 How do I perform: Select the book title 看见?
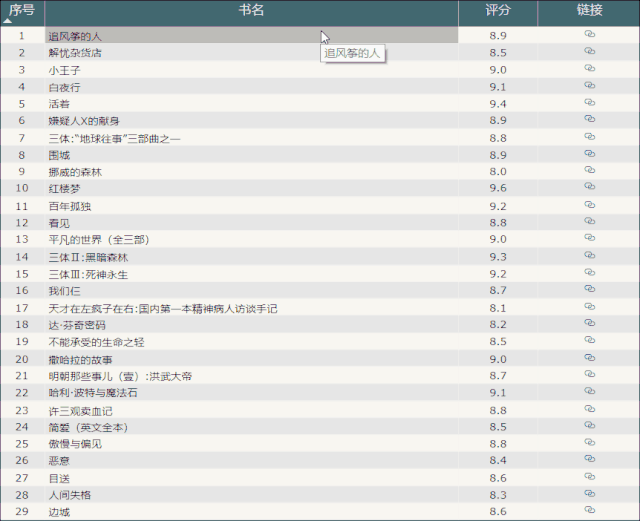tap(59, 223)
